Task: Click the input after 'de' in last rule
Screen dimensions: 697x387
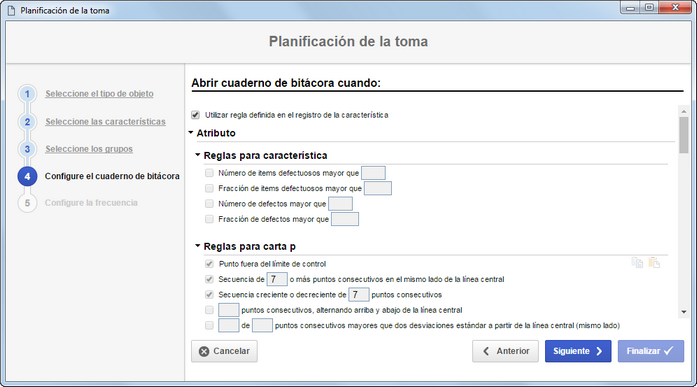Action: click(262, 326)
